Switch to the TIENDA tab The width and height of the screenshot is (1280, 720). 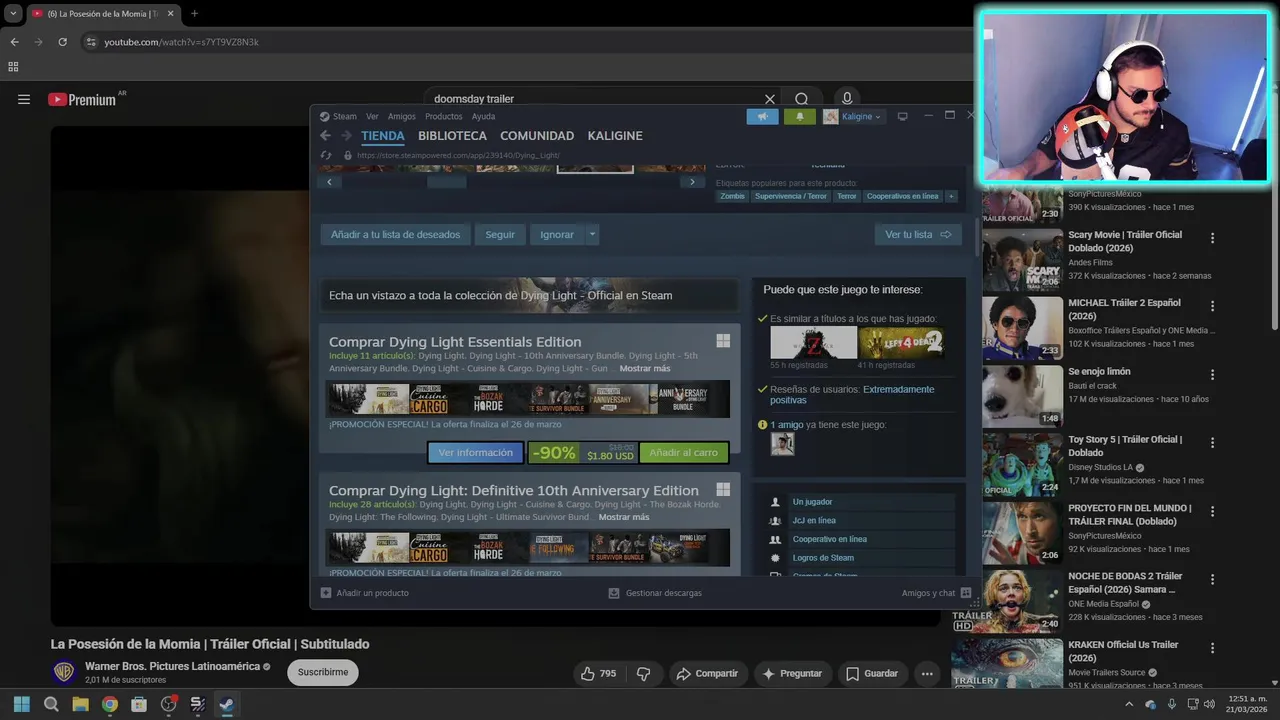coord(383,136)
